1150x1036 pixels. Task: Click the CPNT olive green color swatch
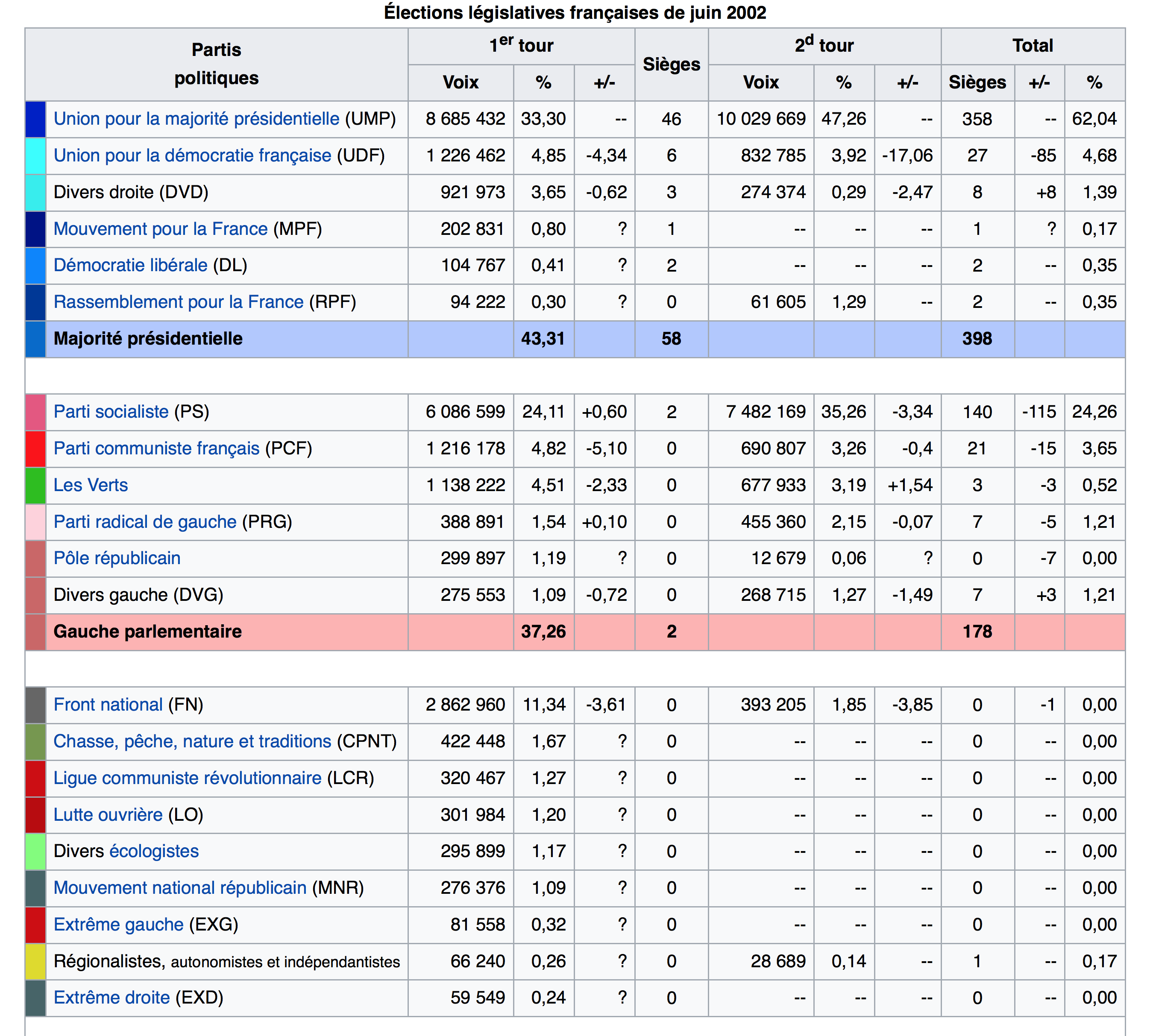point(35,741)
